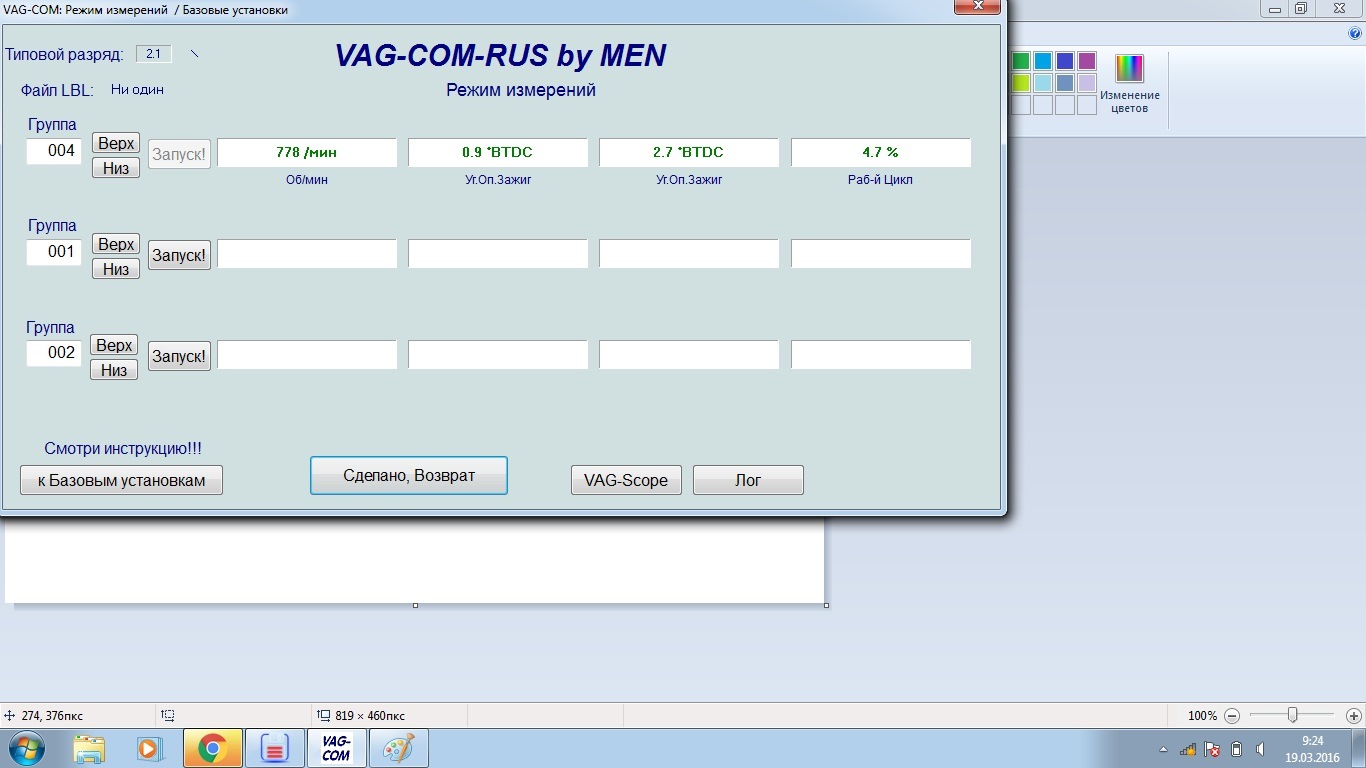Click Низ for Group 002
The image size is (1366, 768).
[115, 370]
